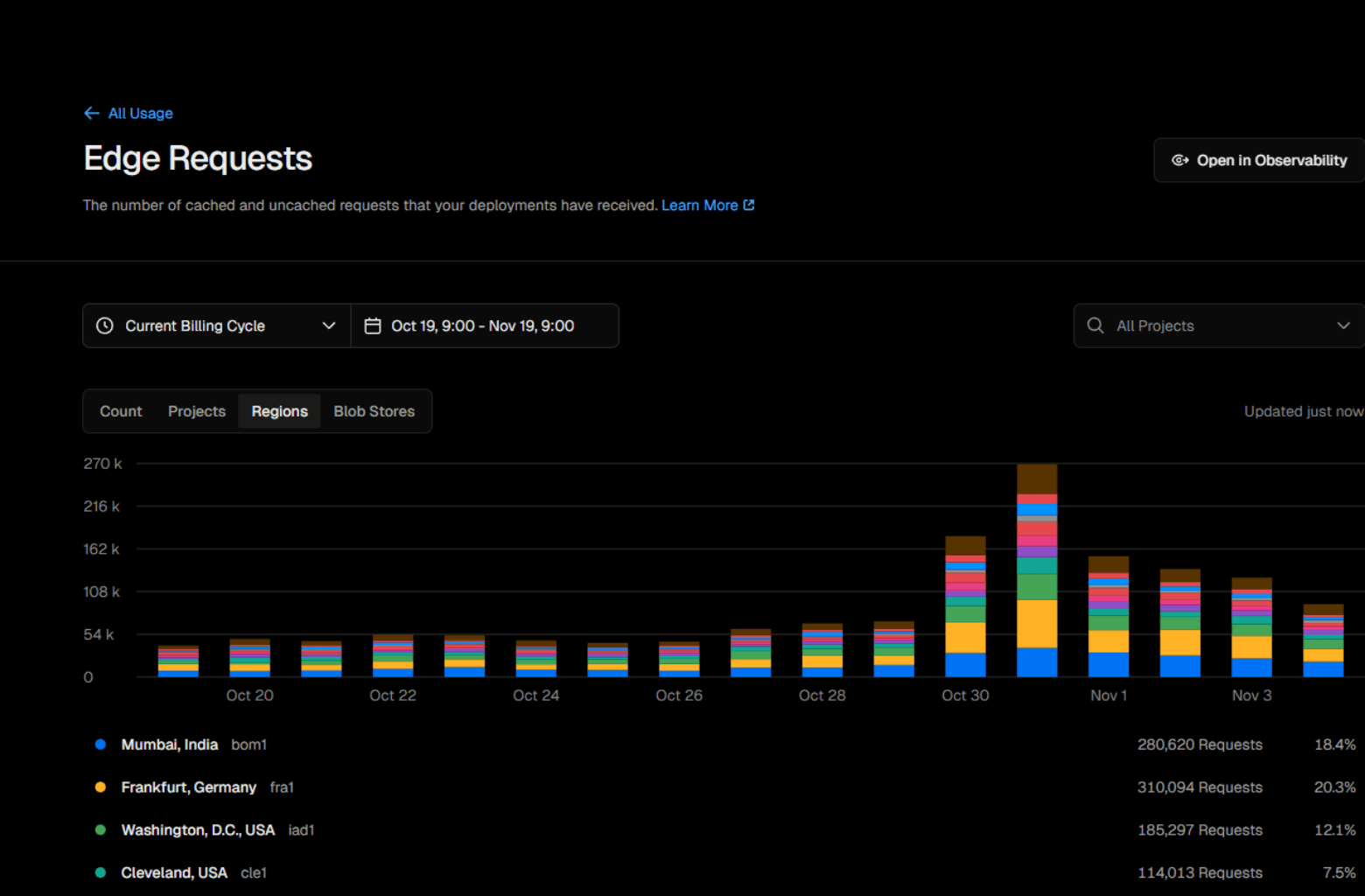
Task: Open the All Projects dropdown chevron
Action: point(1343,325)
